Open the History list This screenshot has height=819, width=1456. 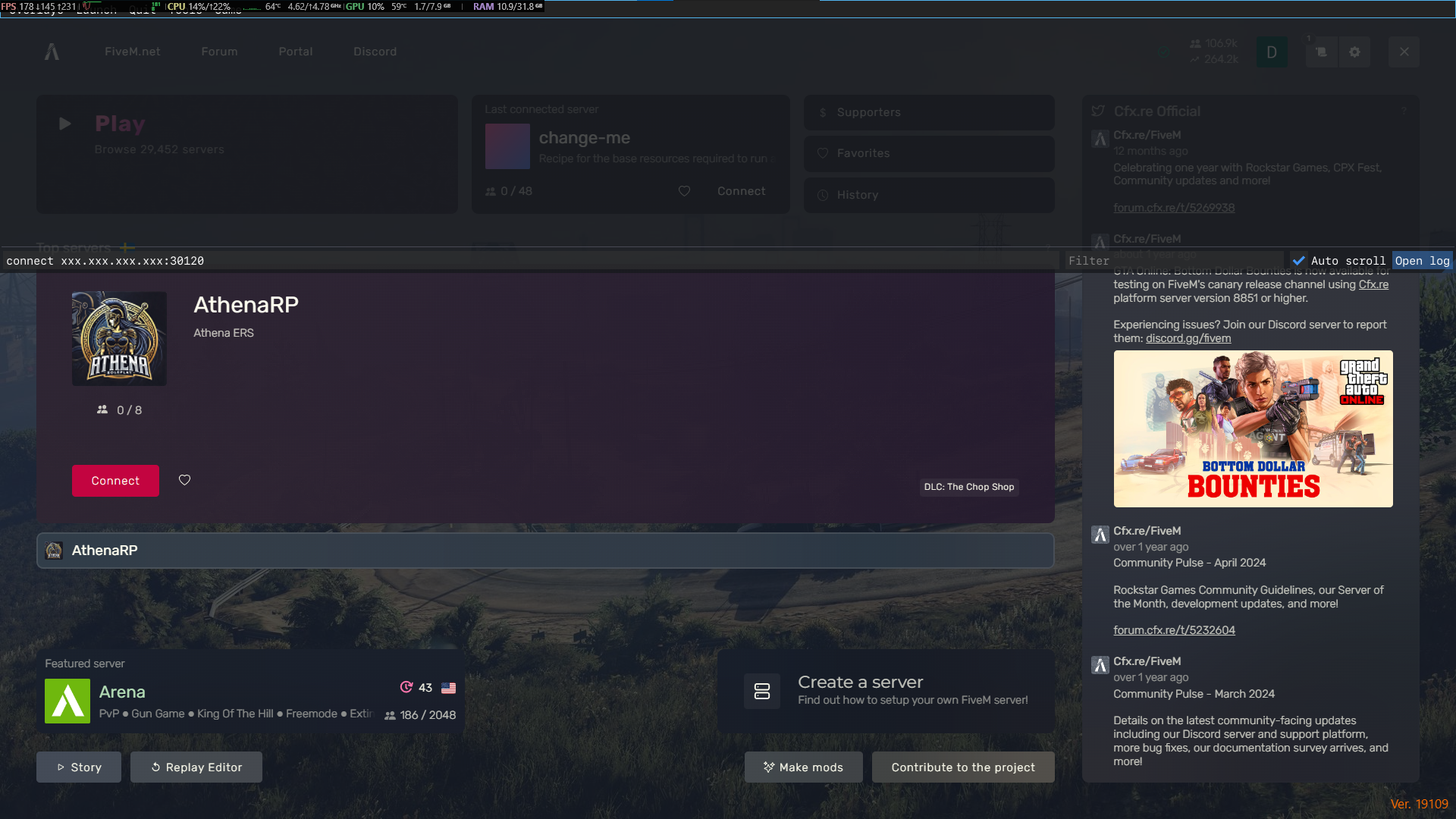point(929,195)
